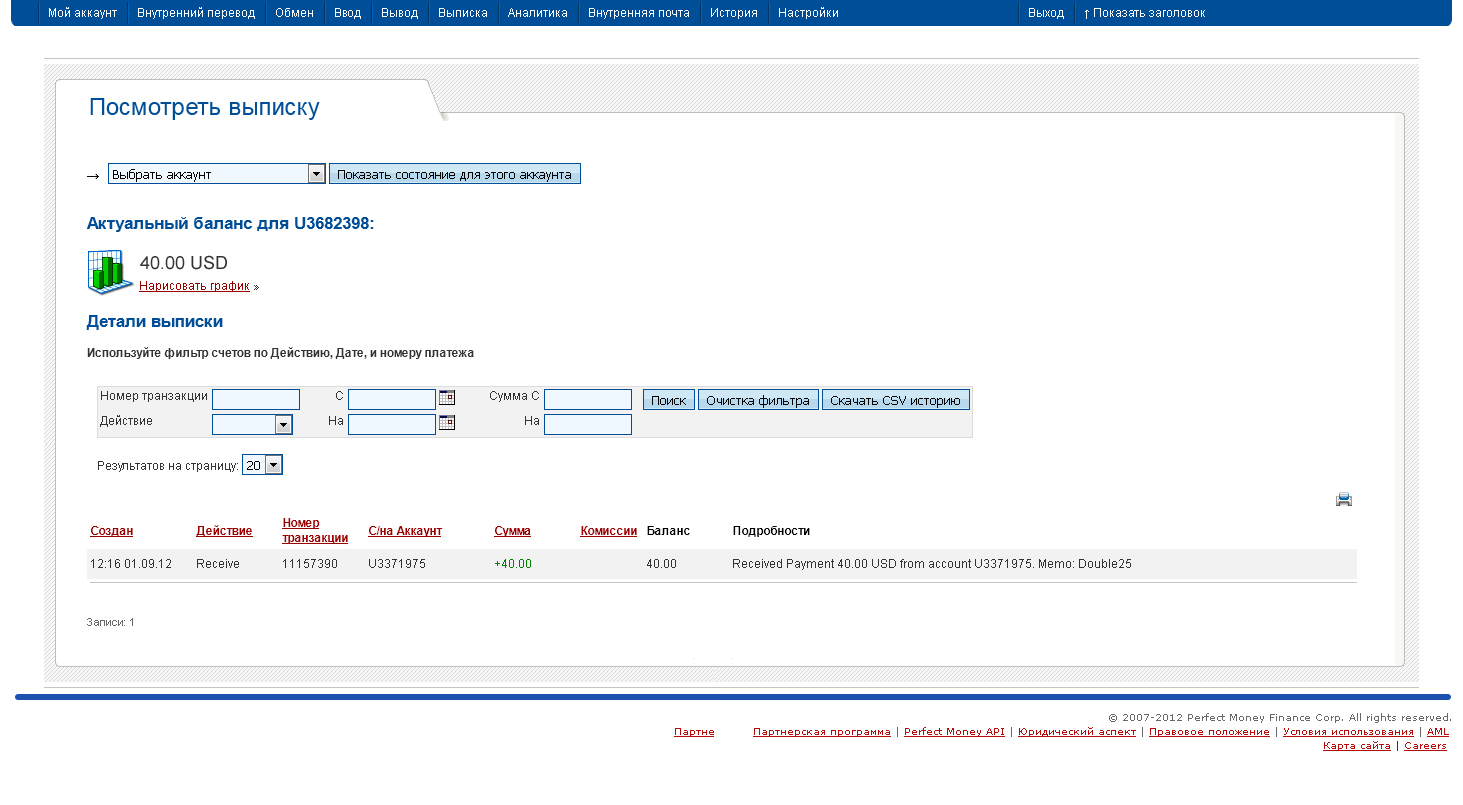Go to the 'Внутренний перевод' menu
1463x805 pixels.
coord(196,13)
